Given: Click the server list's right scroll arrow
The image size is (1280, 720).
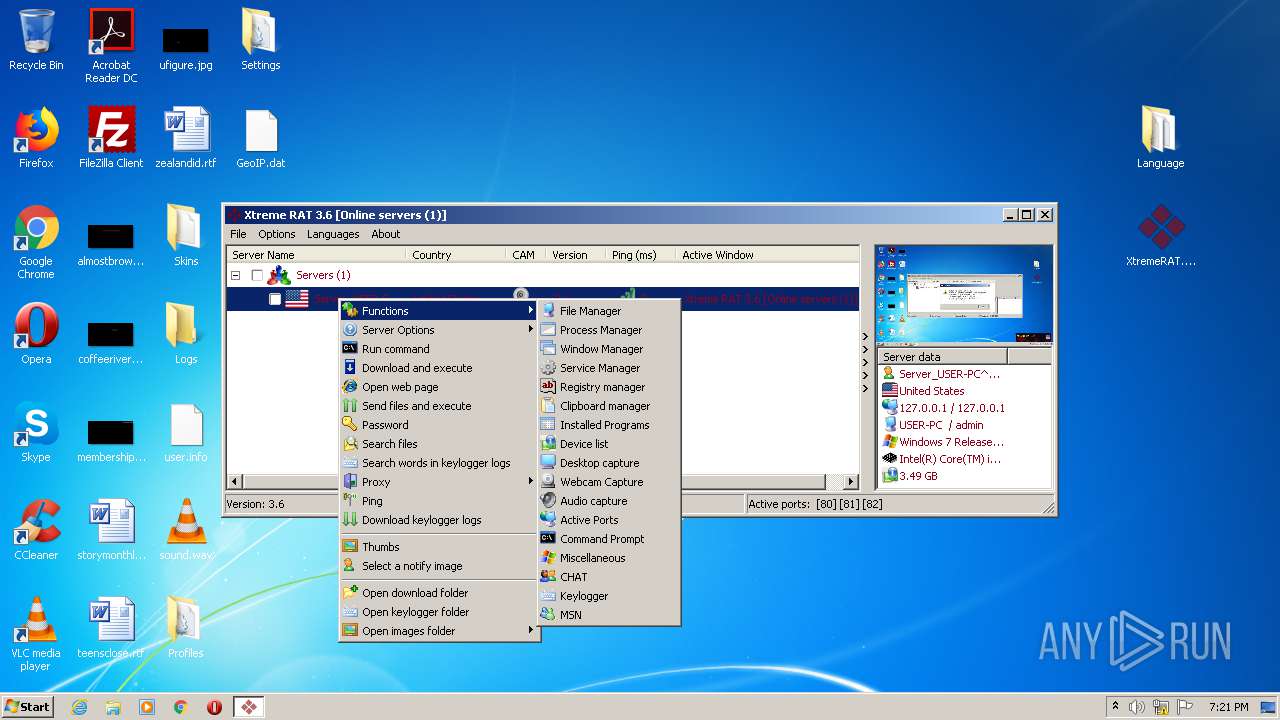Looking at the screenshot, I should click(x=851, y=482).
